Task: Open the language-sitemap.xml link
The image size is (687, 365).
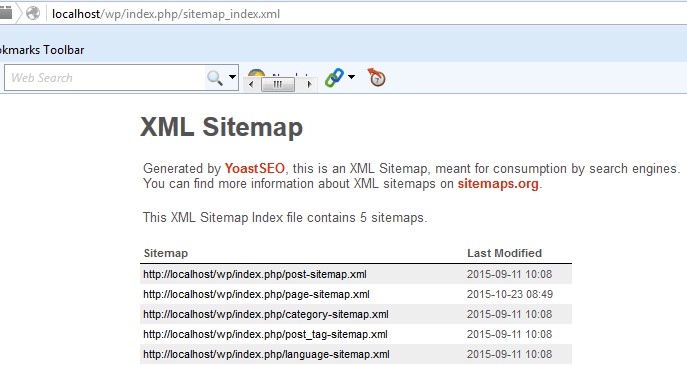Action: coord(266,354)
